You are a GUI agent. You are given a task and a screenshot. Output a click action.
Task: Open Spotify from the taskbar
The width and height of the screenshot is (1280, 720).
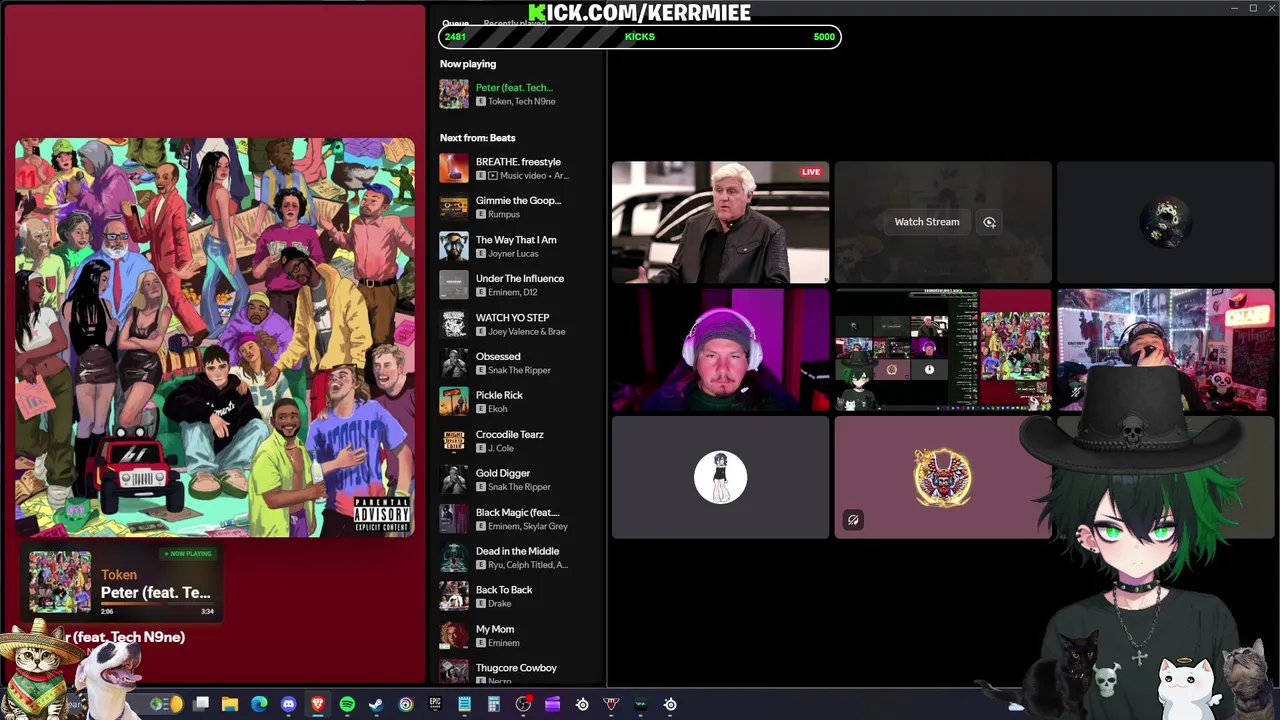click(347, 704)
